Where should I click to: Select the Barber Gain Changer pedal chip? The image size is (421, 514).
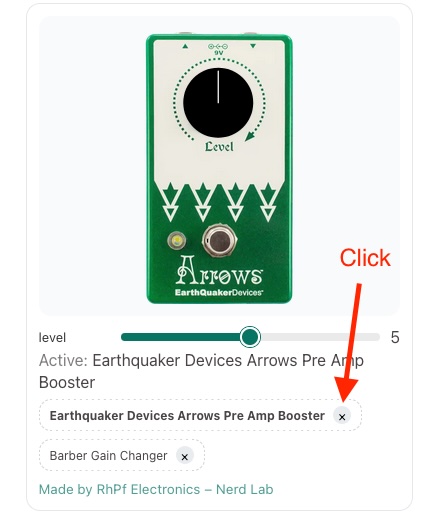[x=108, y=456]
